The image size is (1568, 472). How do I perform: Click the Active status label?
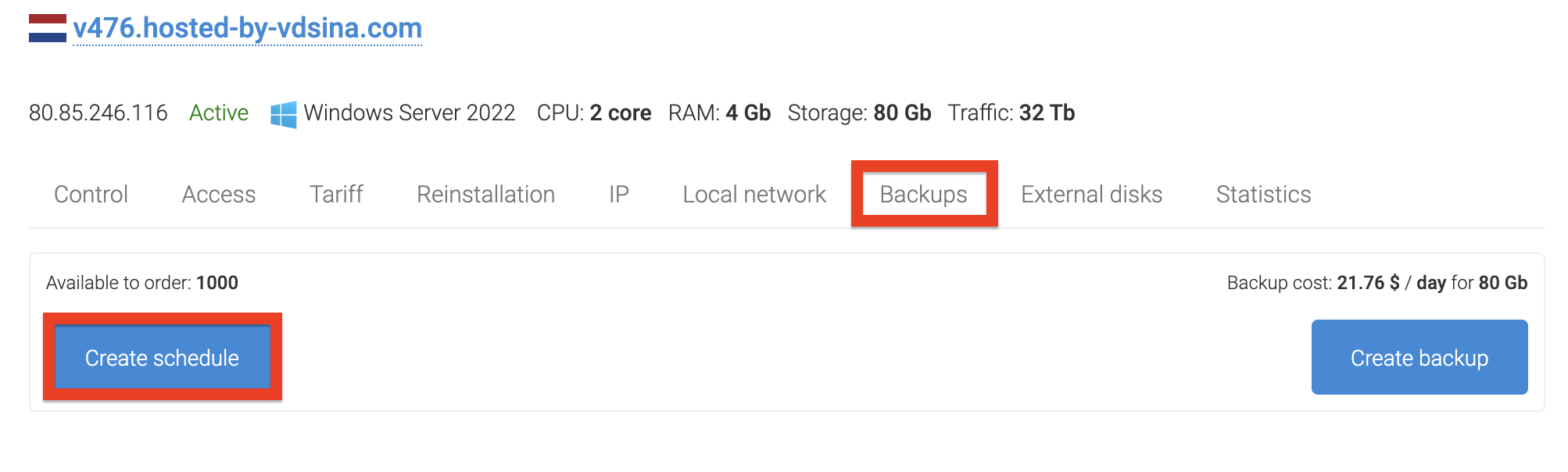tap(219, 113)
